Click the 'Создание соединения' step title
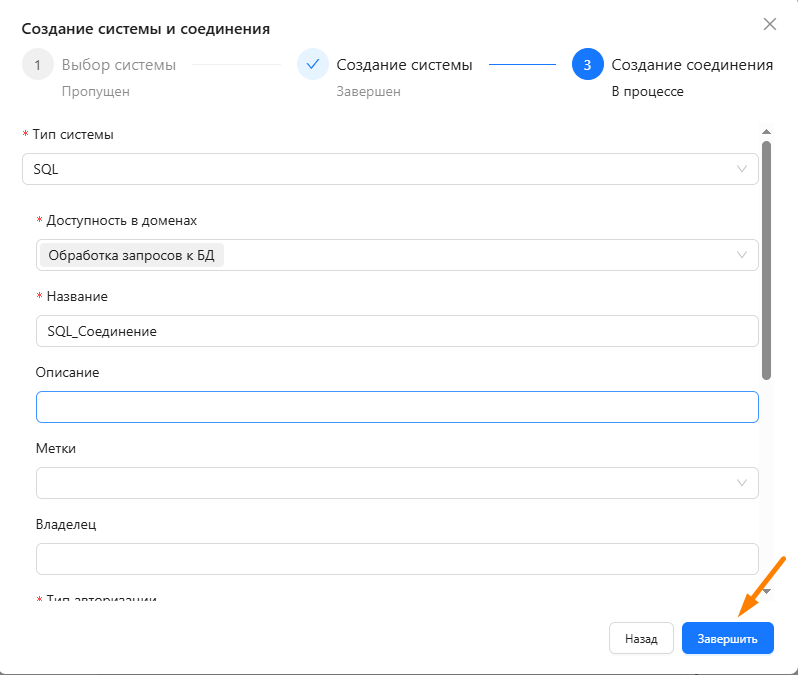This screenshot has width=798, height=675. 692,65
